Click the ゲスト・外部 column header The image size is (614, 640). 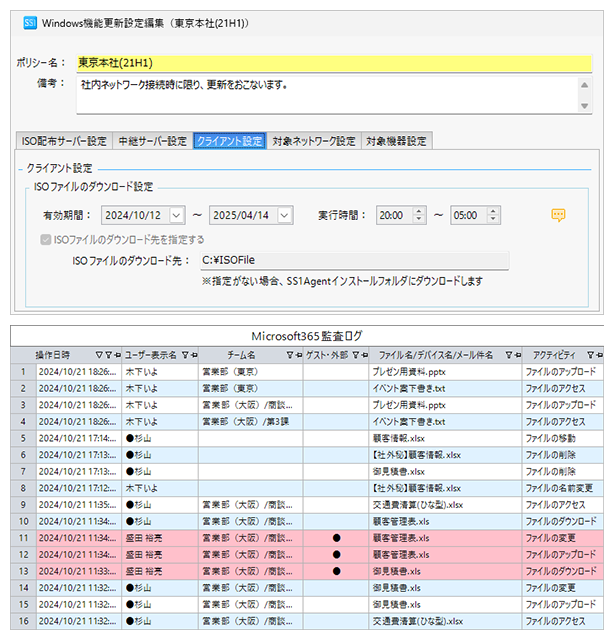click(327, 355)
